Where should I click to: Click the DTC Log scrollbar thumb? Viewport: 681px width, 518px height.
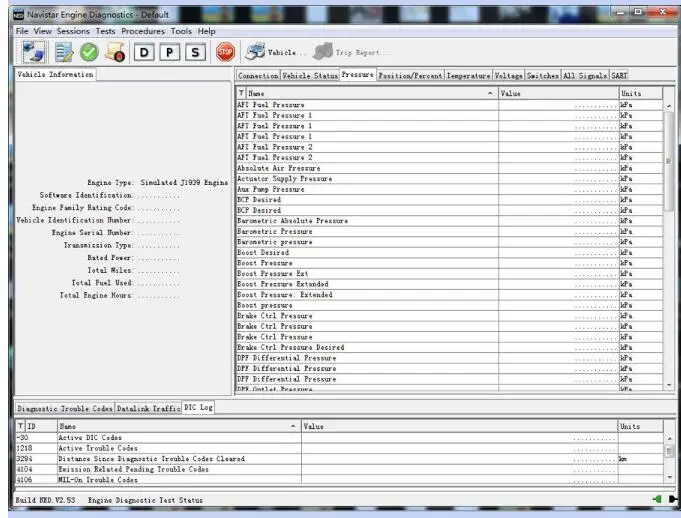(669, 451)
